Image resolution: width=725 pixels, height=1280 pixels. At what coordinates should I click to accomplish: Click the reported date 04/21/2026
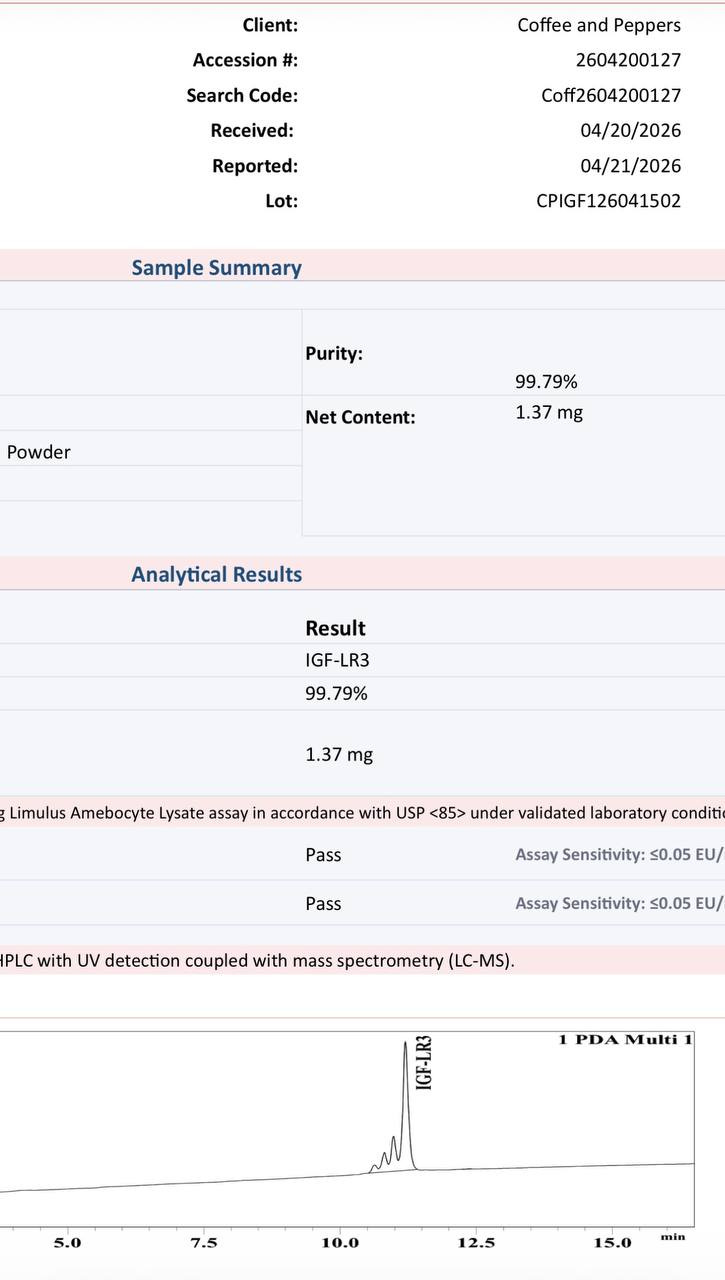[x=630, y=165]
